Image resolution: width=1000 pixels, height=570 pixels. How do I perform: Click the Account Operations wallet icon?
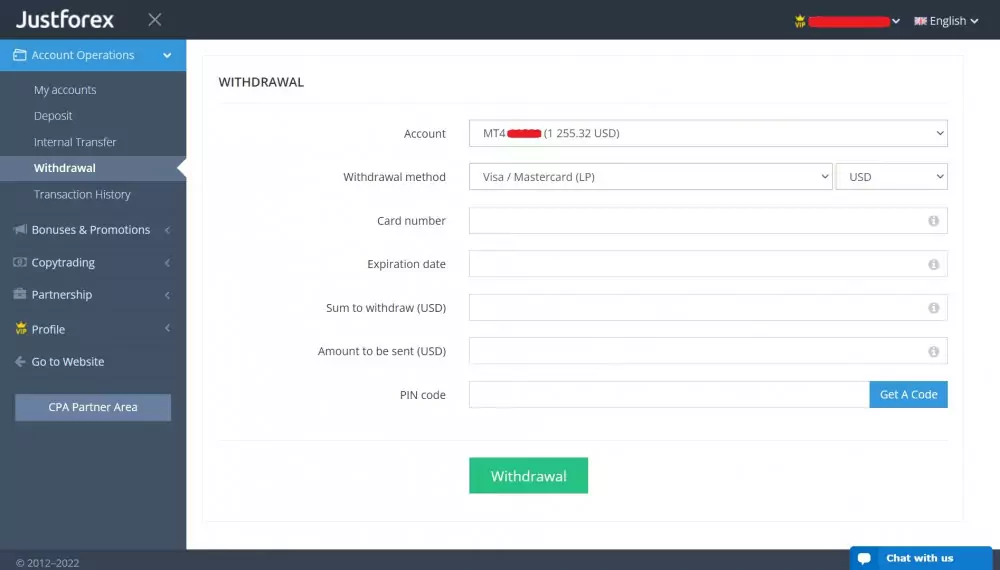click(x=20, y=55)
